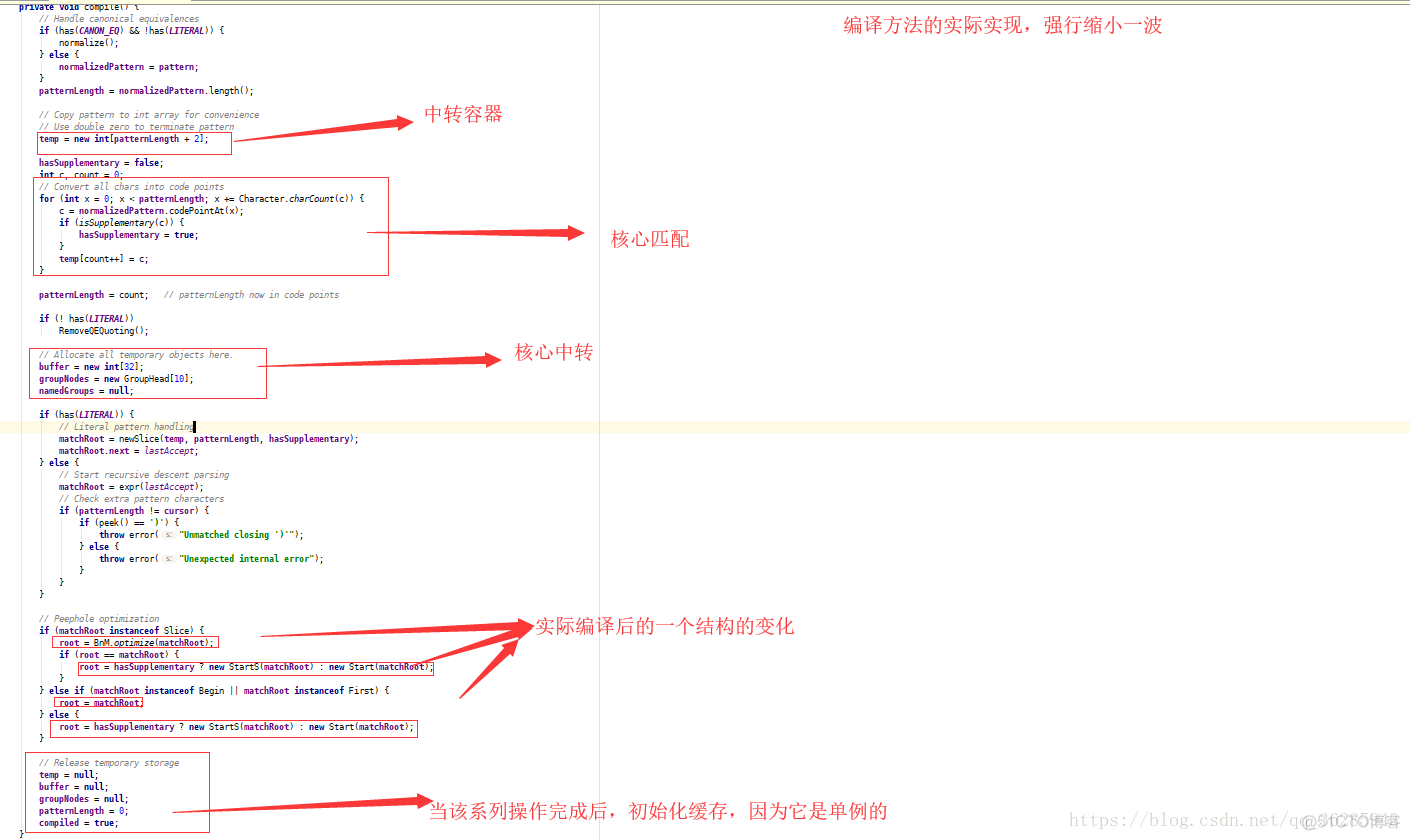Click the line "if (peek() == ')') {"
This screenshot has width=1410, height=840.
coord(129,523)
